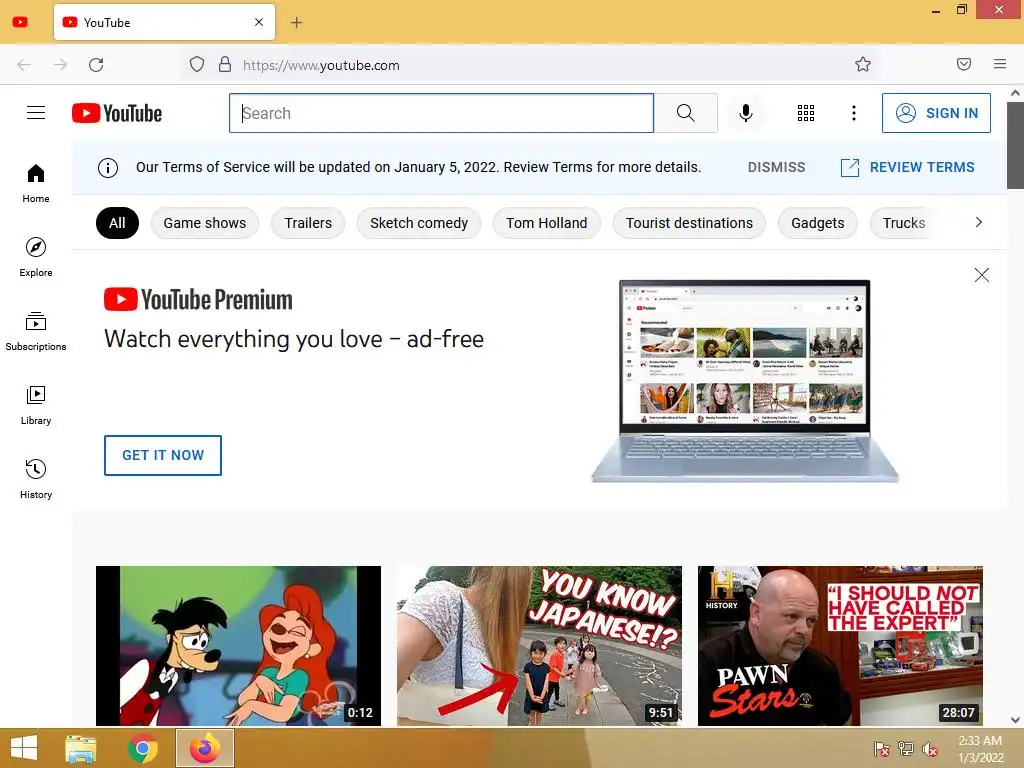
Task: Open the Windows Start button
Action: coord(24,748)
